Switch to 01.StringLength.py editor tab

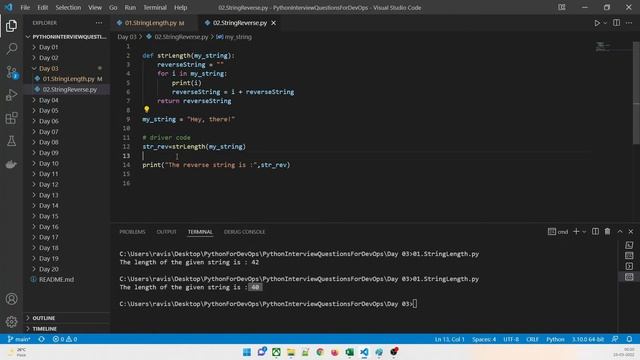click(155, 23)
